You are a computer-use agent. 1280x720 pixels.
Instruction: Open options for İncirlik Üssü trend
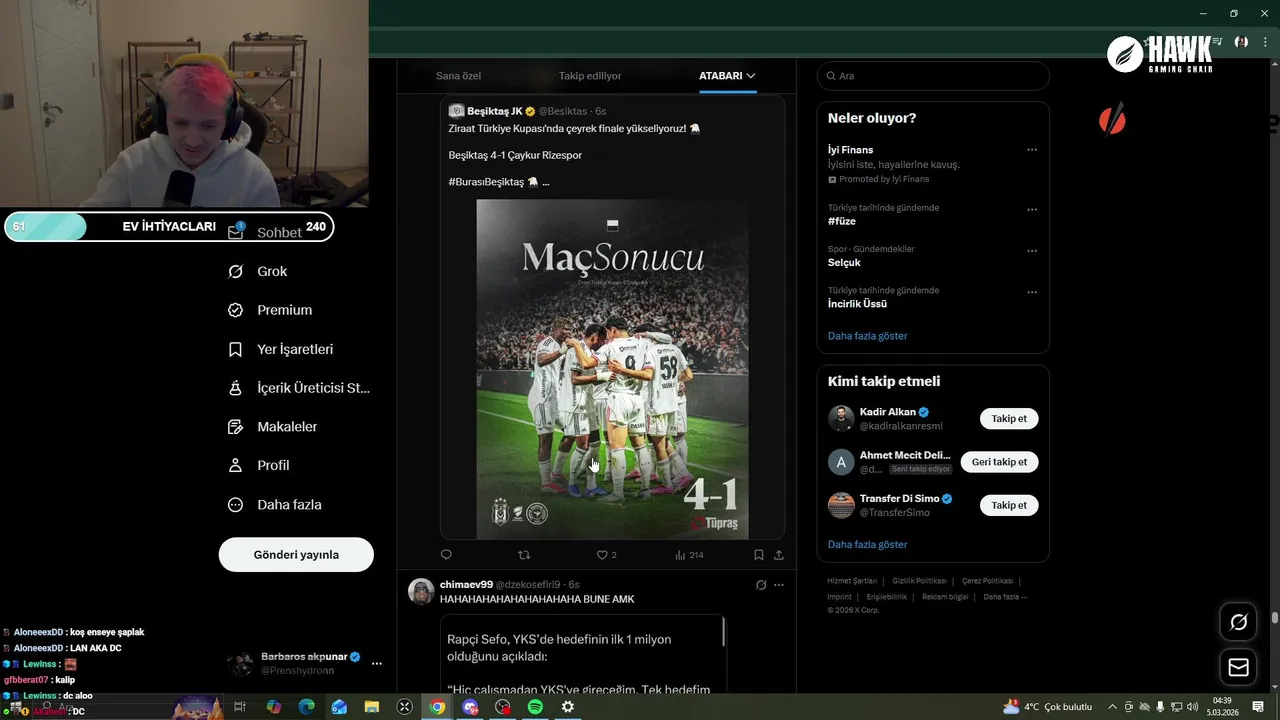coord(1032,292)
